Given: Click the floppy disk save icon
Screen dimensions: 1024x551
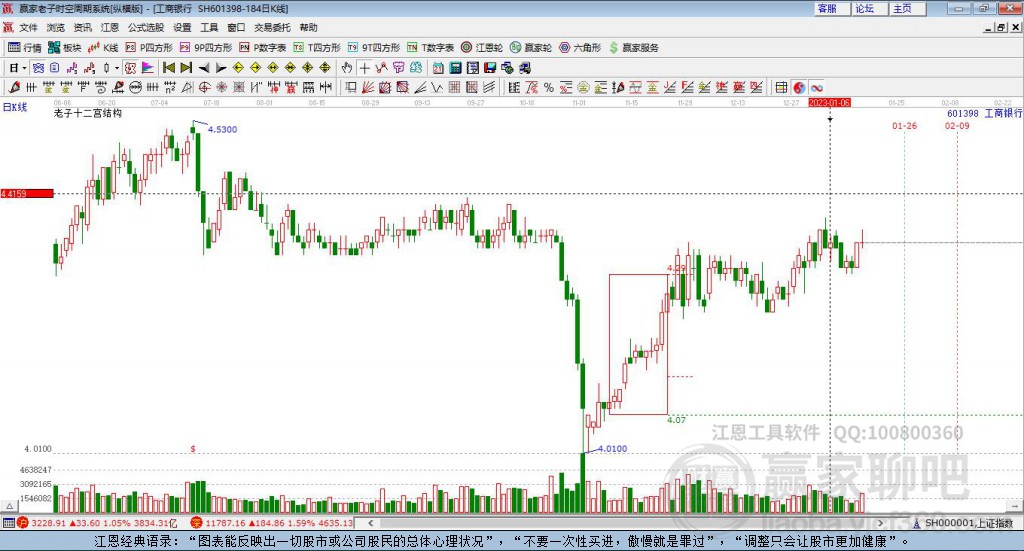Looking at the screenshot, I should click(x=490, y=68).
